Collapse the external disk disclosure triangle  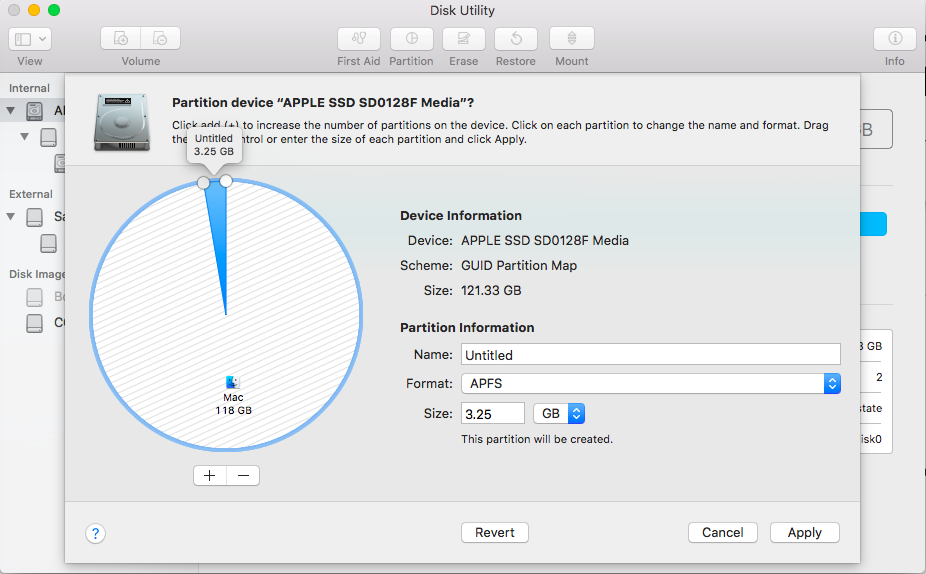(11, 217)
